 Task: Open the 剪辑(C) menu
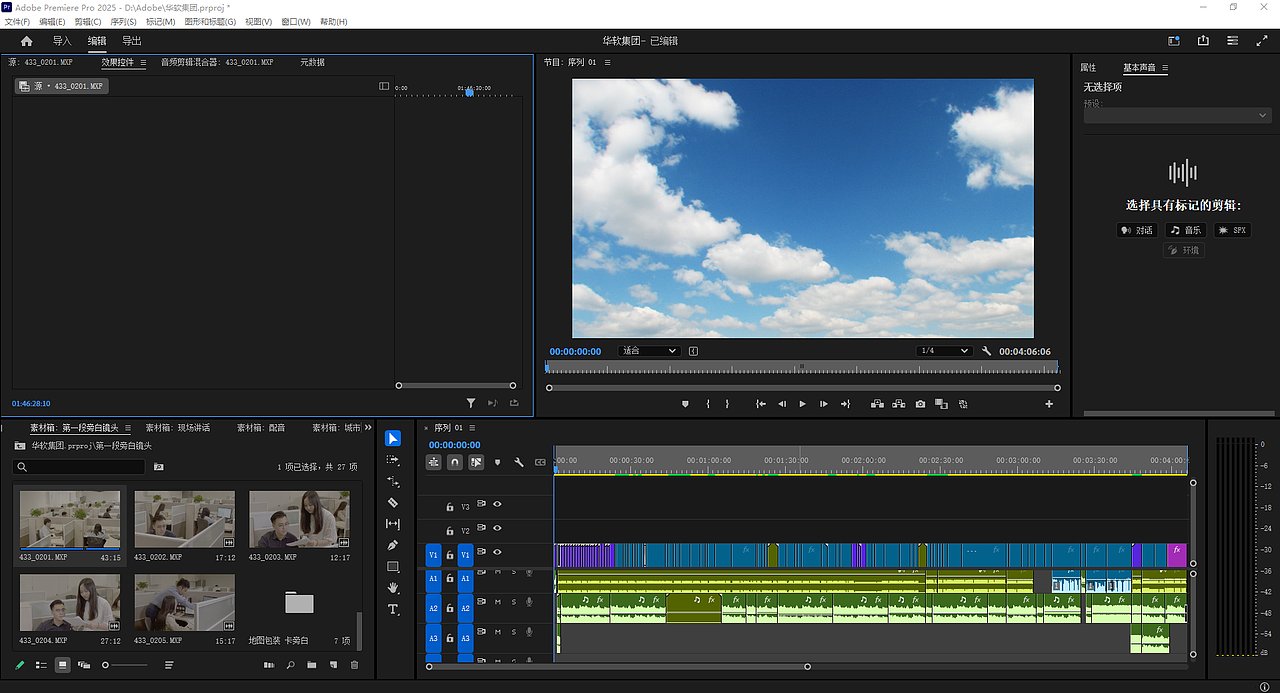pyautogui.click(x=88, y=21)
